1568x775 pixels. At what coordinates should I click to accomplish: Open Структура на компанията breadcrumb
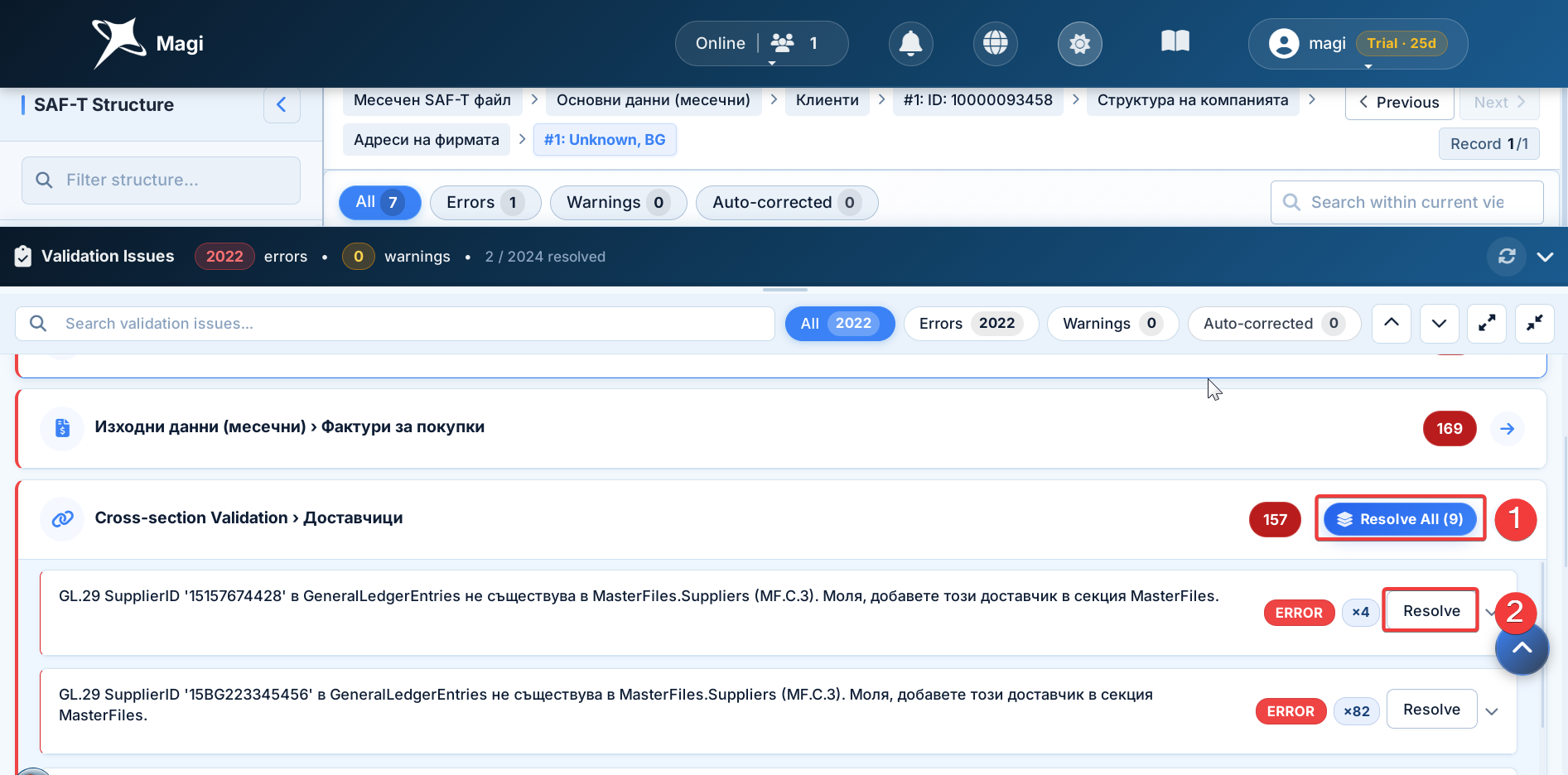tap(1193, 100)
